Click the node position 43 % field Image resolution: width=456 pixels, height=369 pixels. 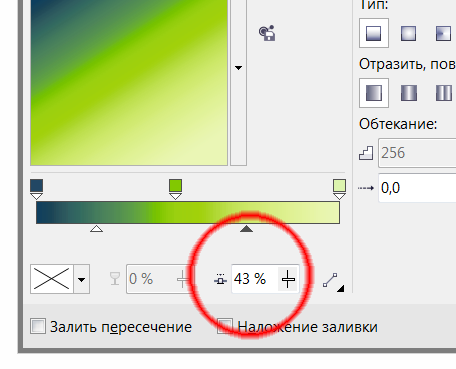254,279
